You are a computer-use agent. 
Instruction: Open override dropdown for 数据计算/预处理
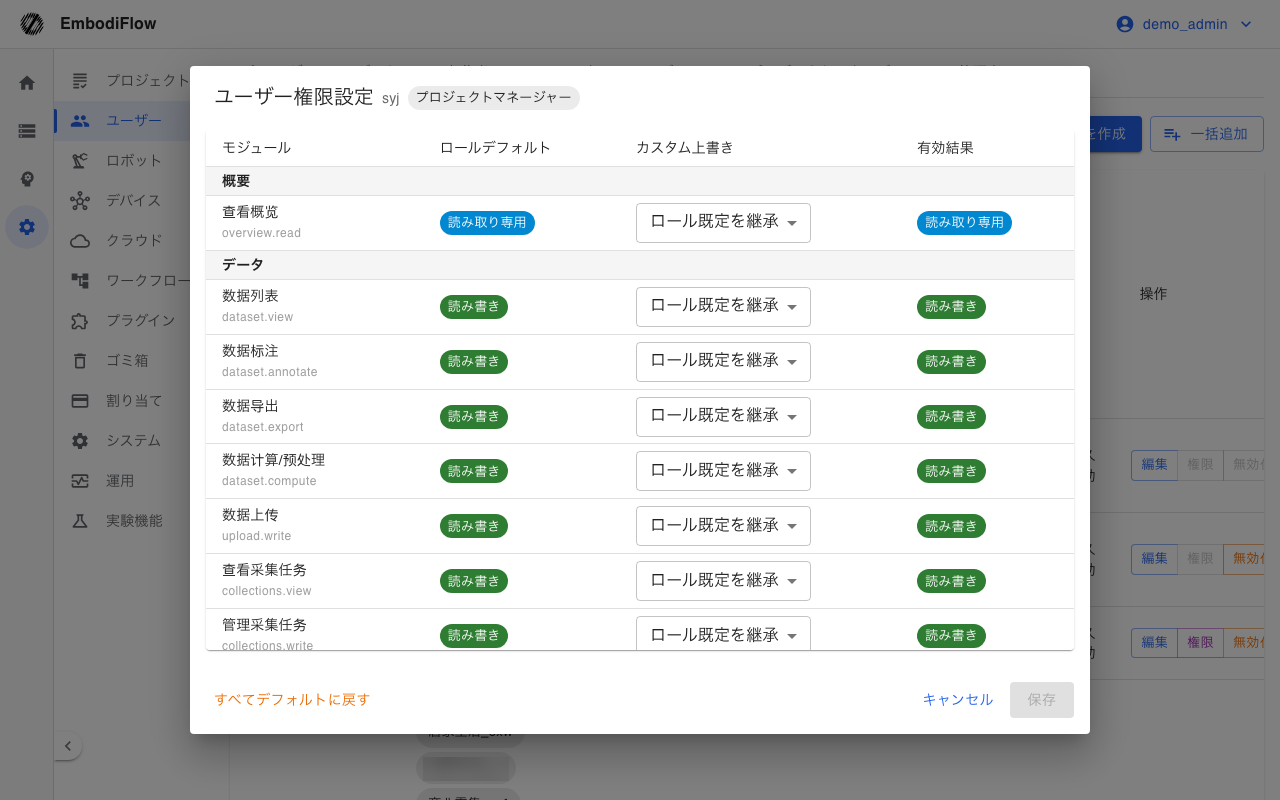tap(723, 470)
